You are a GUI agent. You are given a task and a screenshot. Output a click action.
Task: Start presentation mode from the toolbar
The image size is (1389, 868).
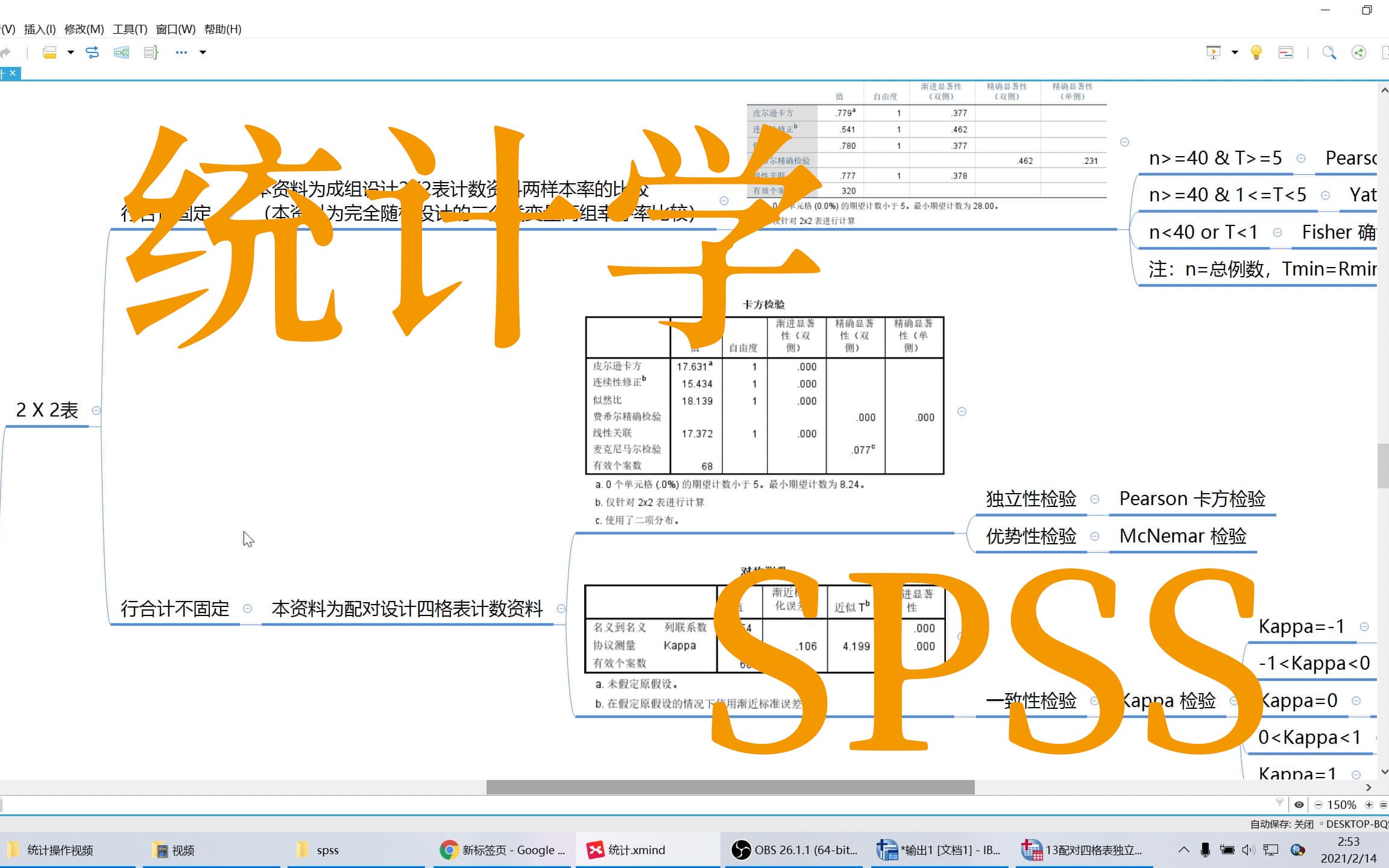pyautogui.click(x=1213, y=52)
